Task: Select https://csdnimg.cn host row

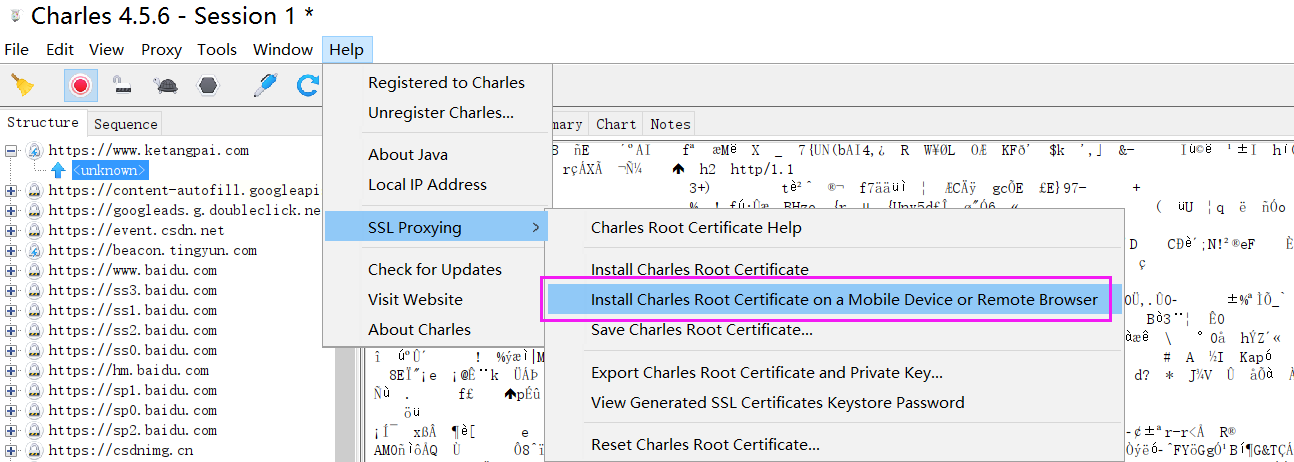Action: click(120, 450)
